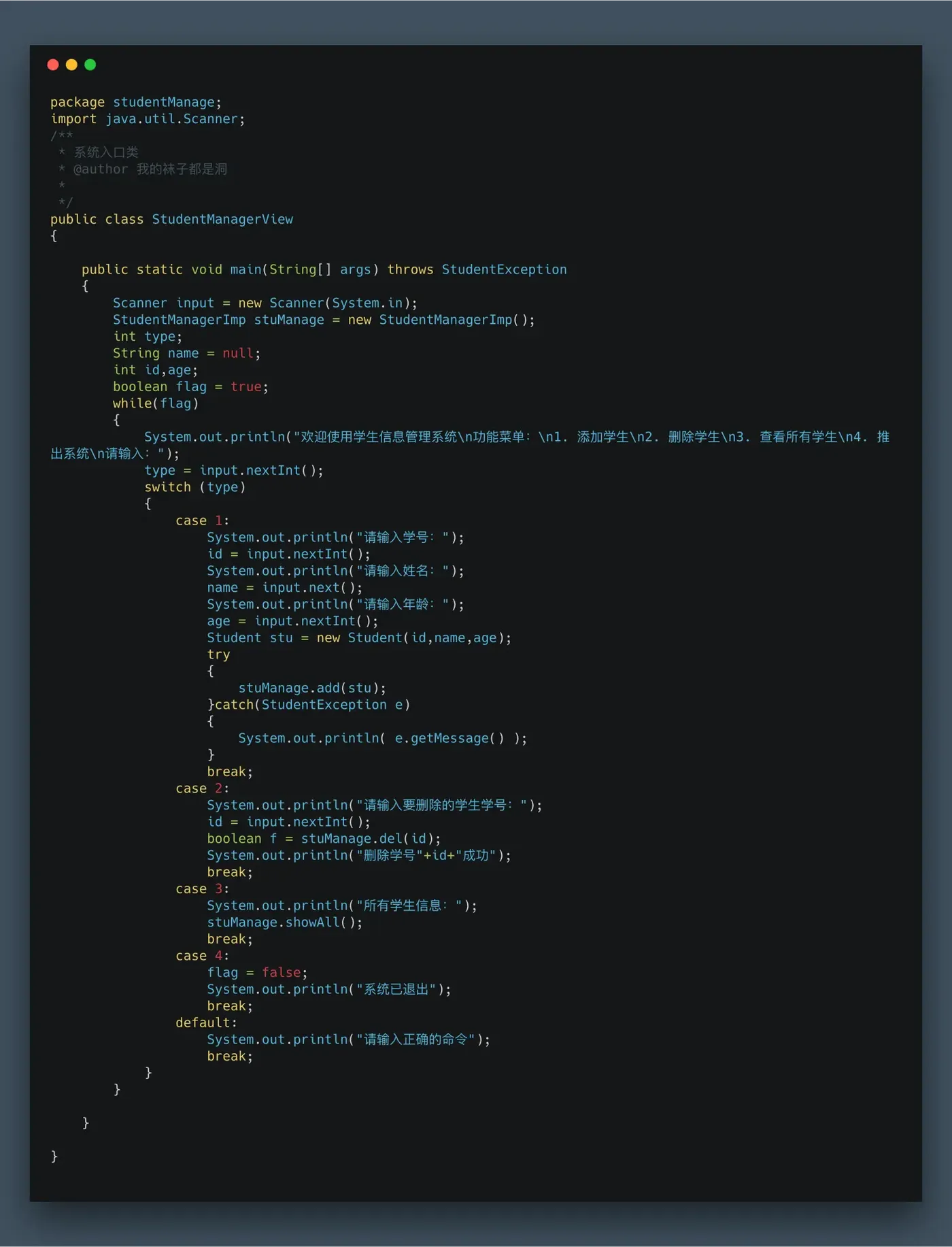Click the 'case 4:' label
952x1247 pixels.
(203, 956)
